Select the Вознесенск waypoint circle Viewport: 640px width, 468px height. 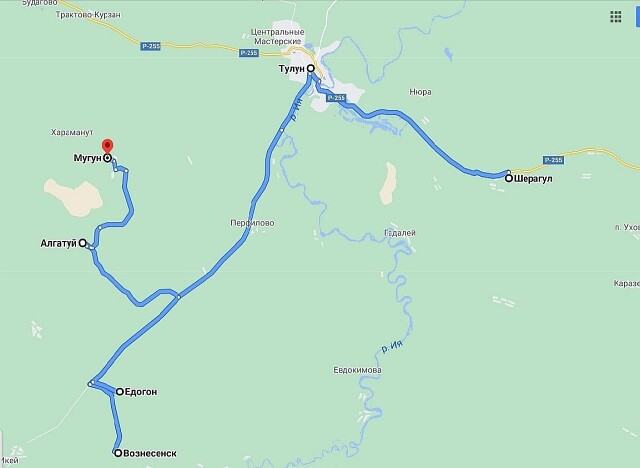coord(118,453)
